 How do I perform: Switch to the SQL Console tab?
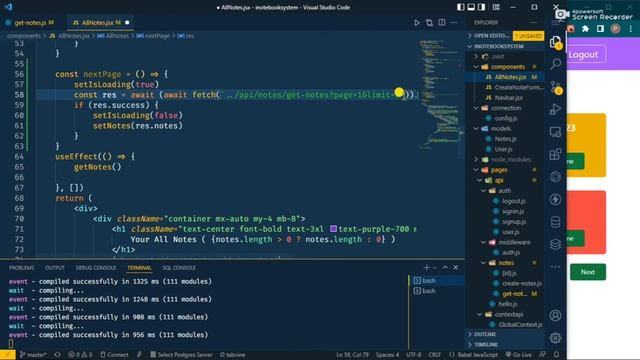click(x=179, y=268)
